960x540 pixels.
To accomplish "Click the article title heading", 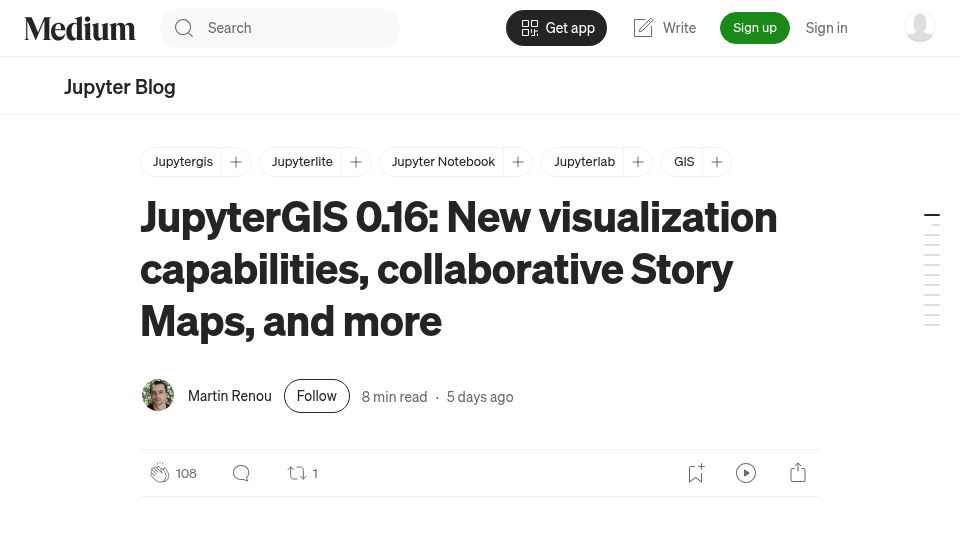I will point(459,269).
